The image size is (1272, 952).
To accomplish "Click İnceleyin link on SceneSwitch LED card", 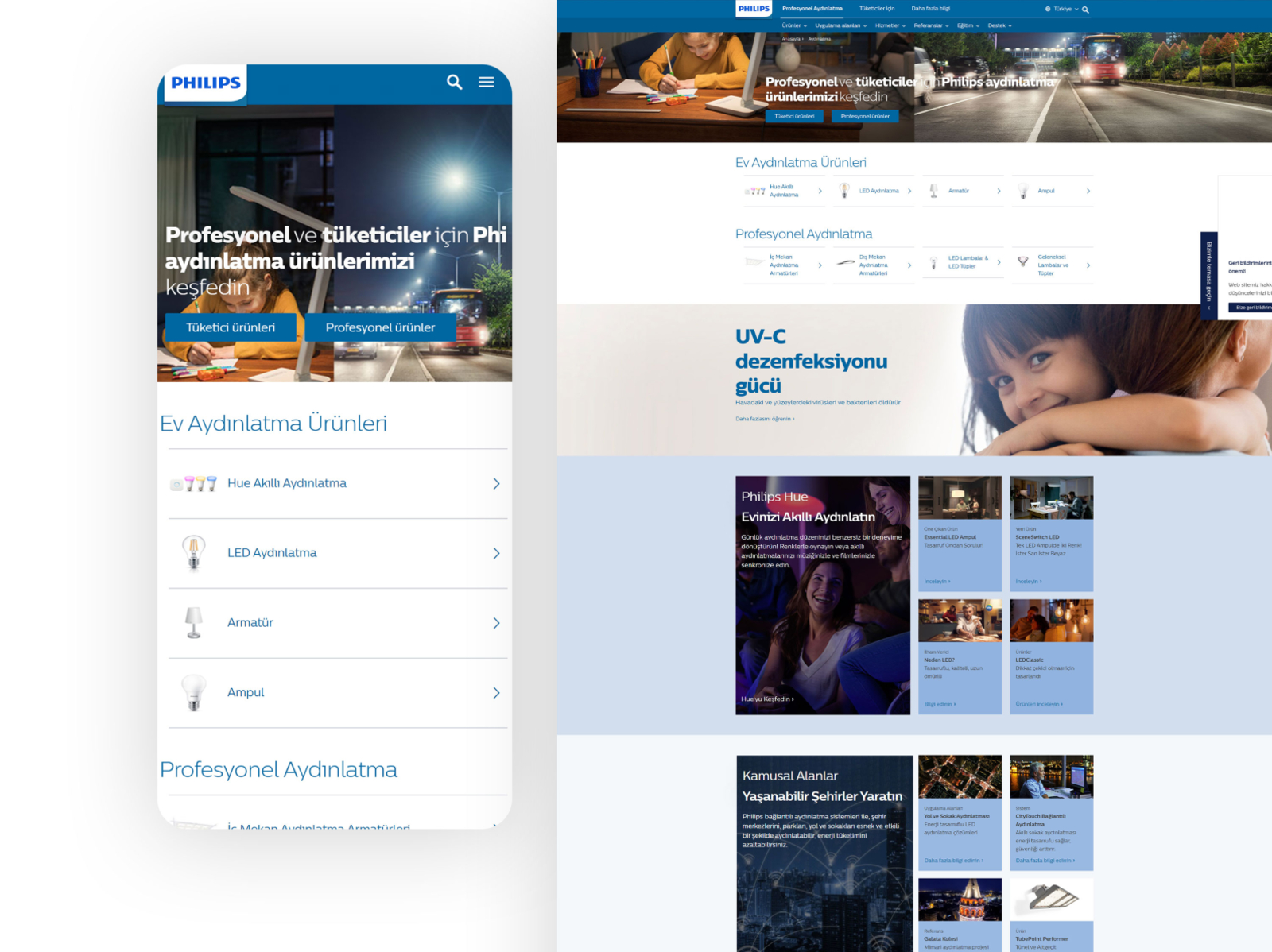I will 1029,582.
